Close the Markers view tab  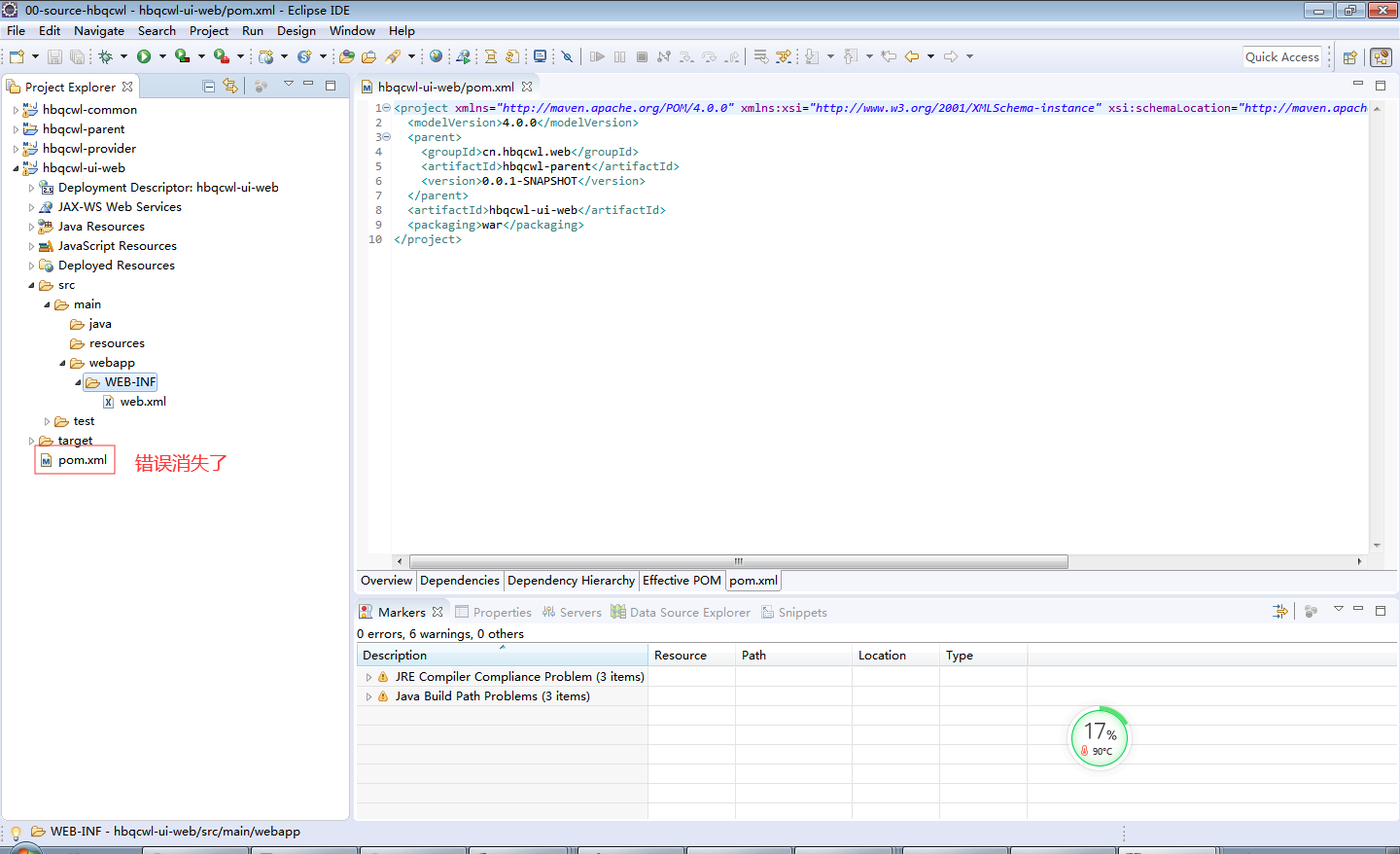(437, 612)
